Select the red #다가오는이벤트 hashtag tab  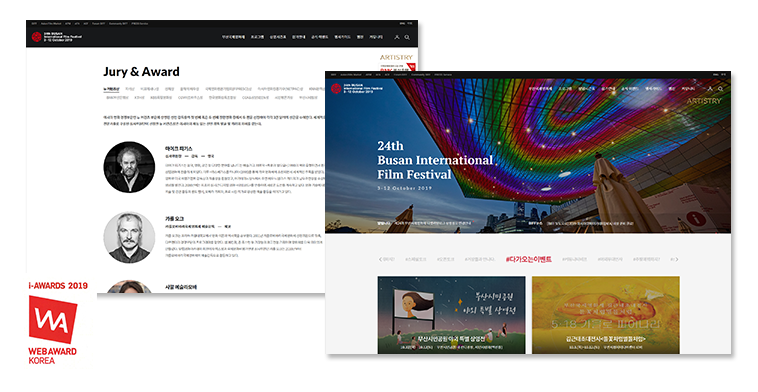tap(528, 260)
